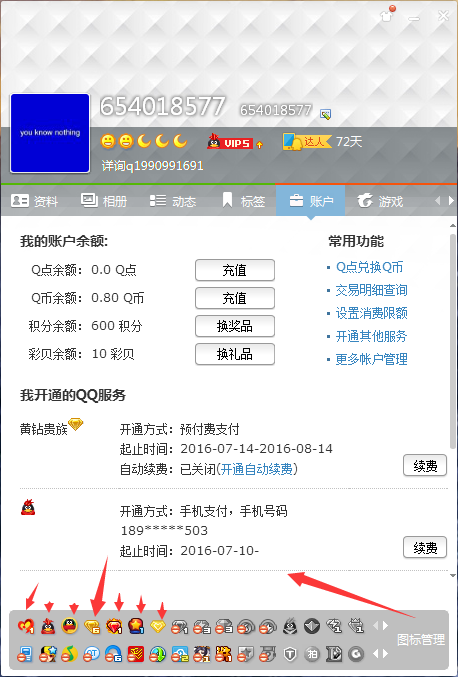Click the gray round G icon

(x=356, y=655)
